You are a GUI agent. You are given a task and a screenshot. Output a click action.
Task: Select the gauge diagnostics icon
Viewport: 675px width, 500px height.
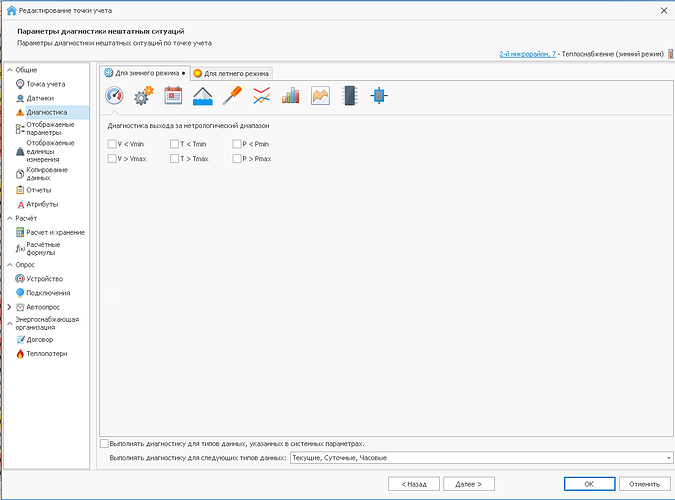[x=114, y=96]
